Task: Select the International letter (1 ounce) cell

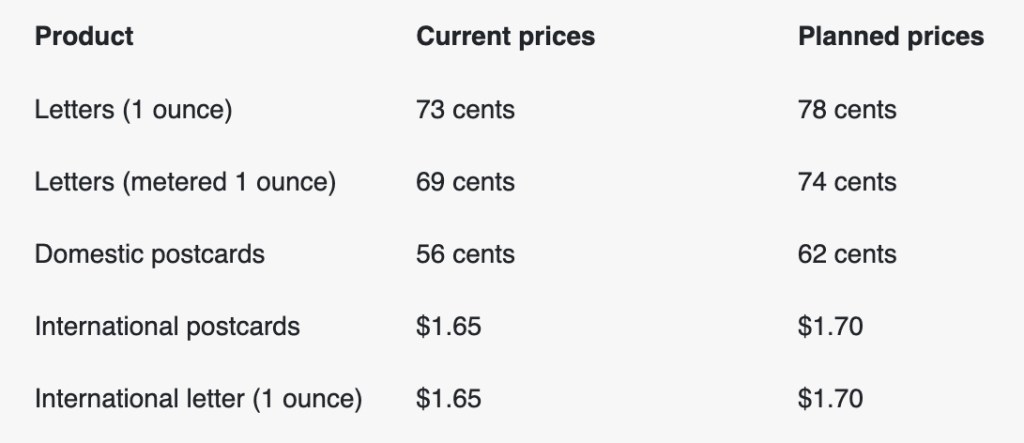Action: (198, 398)
